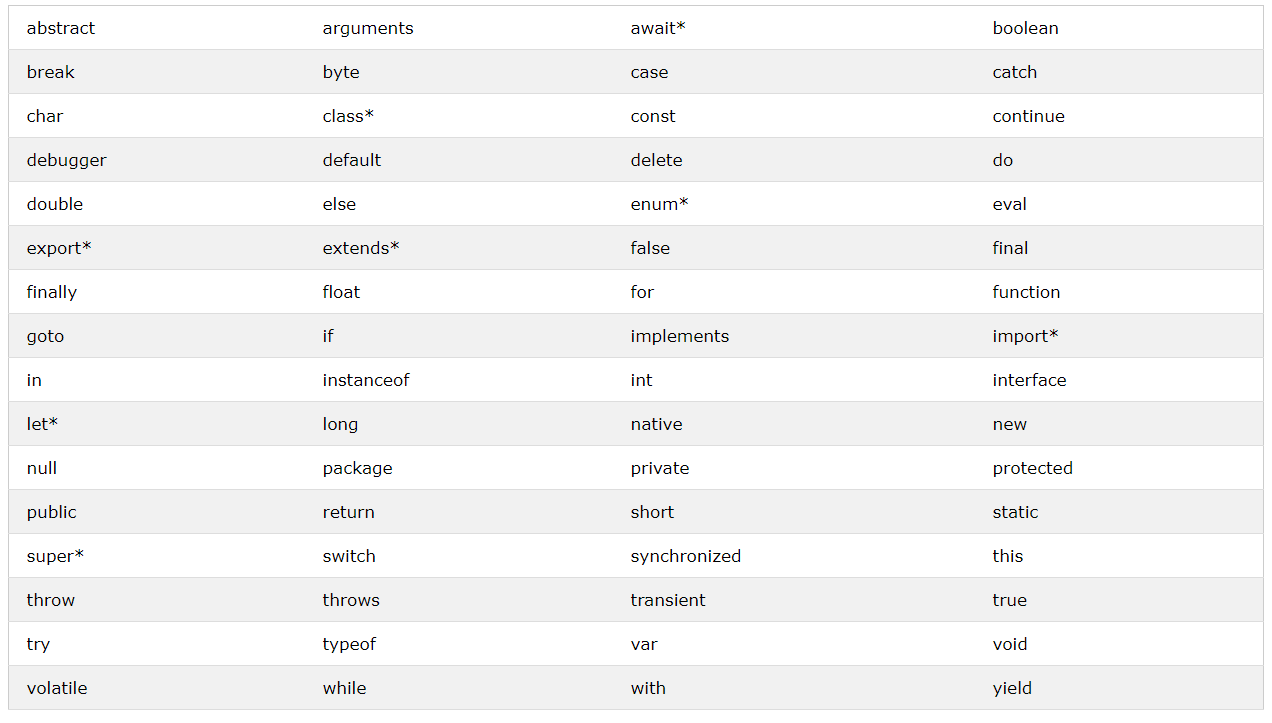Click the "function" table cell
This screenshot has height=723, width=1272.
(x=1026, y=292)
